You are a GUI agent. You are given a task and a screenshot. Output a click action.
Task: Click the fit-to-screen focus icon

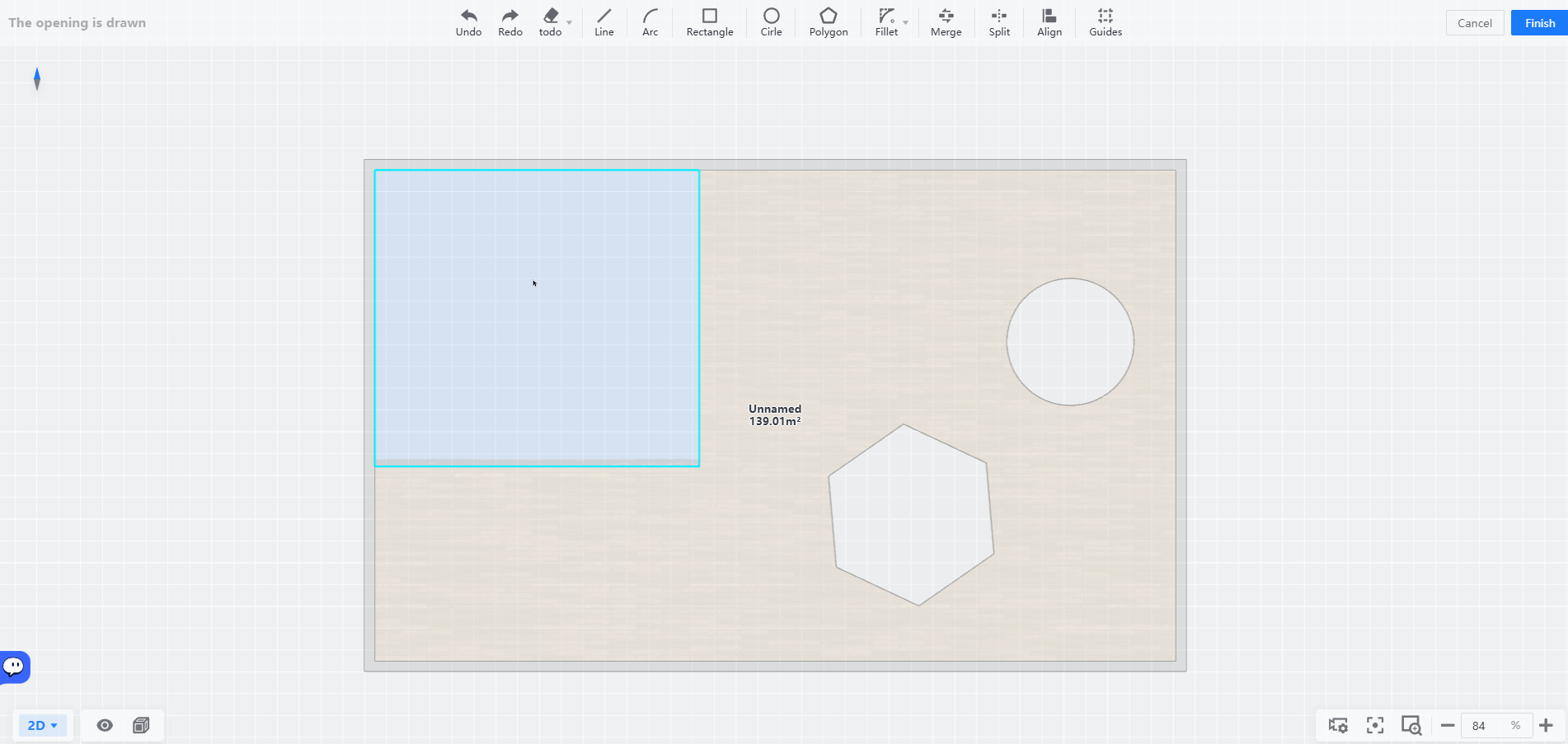1375,725
